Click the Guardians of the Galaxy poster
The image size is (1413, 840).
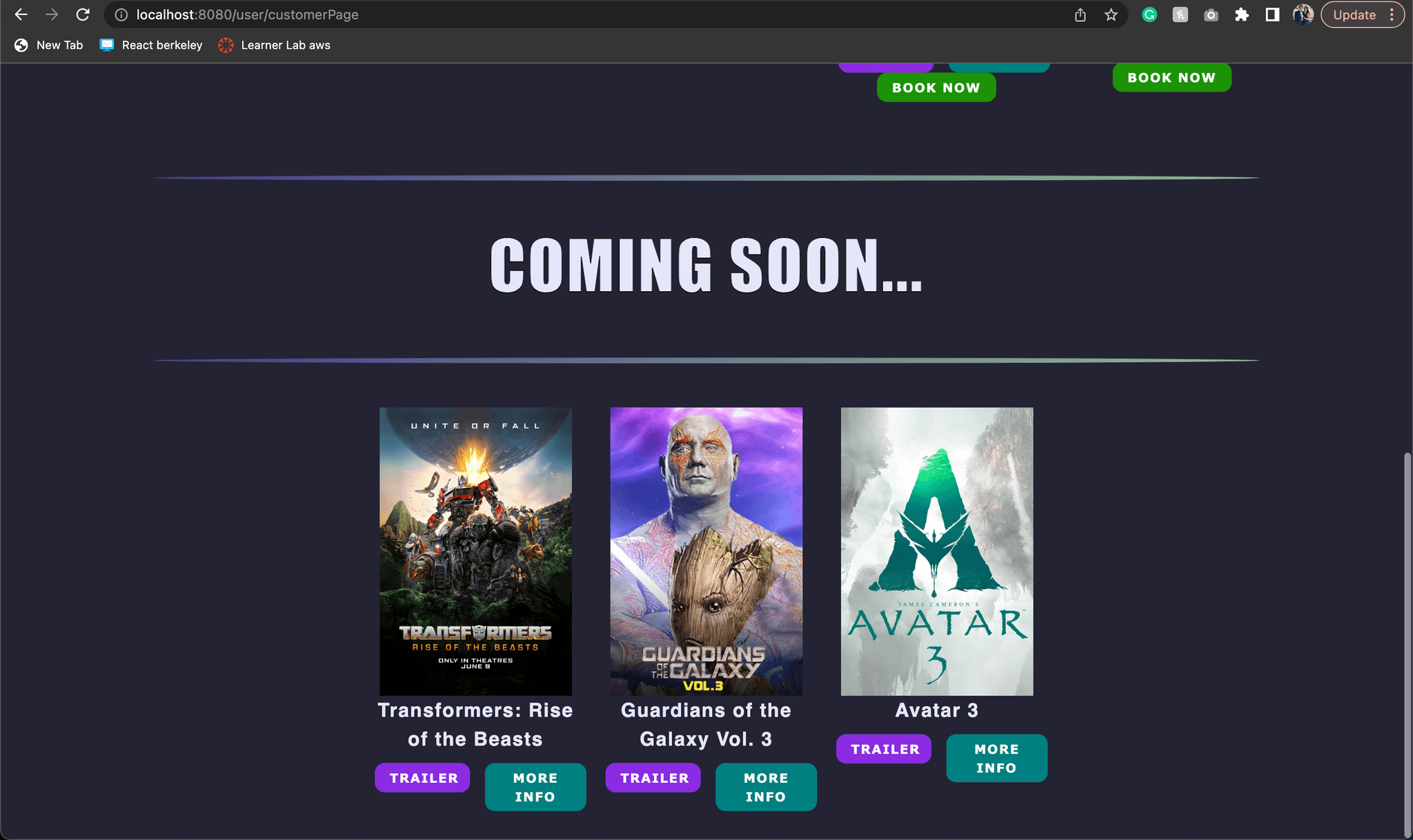click(706, 551)
